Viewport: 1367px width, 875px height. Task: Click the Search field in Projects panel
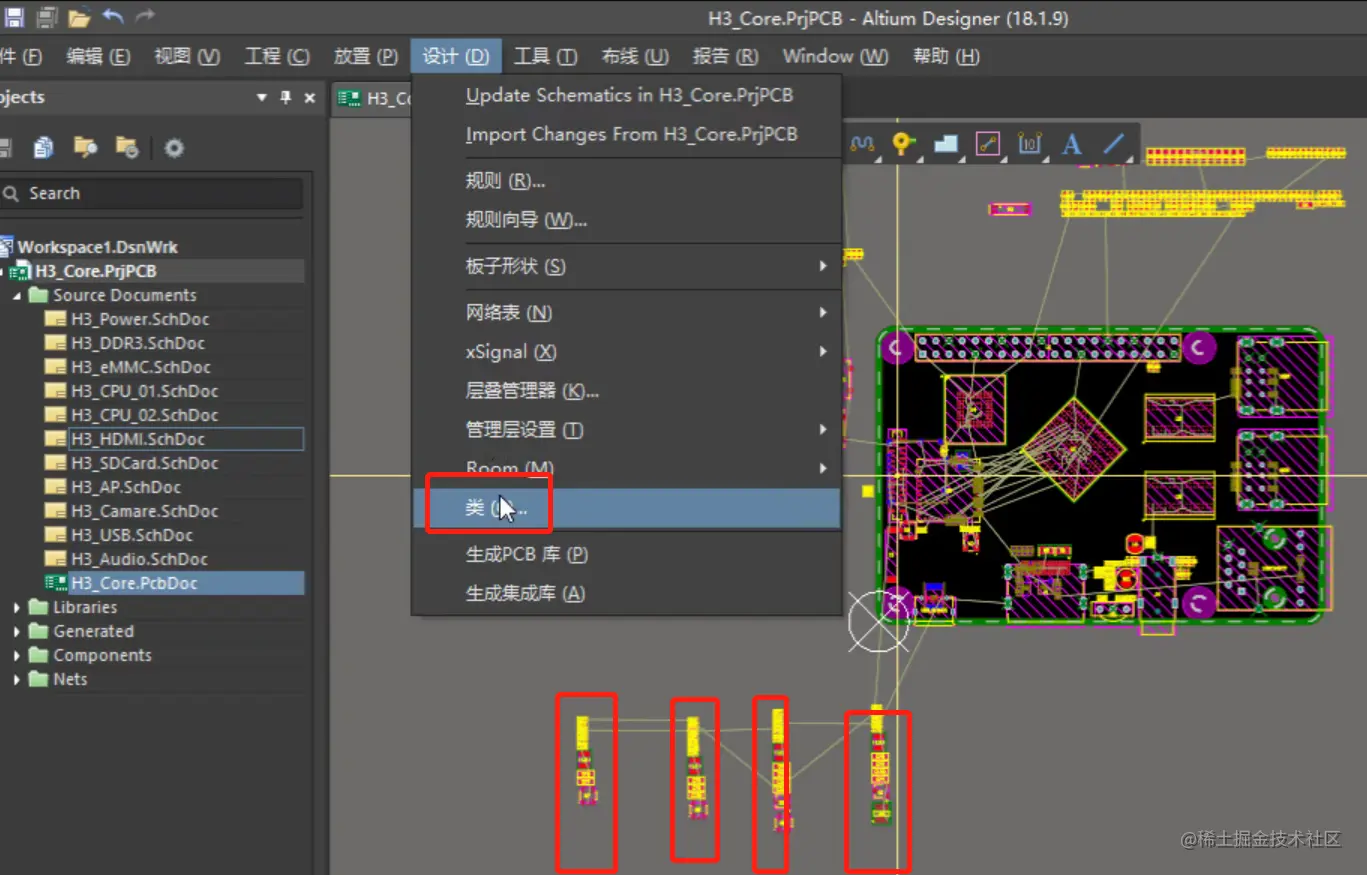[152, 193]
